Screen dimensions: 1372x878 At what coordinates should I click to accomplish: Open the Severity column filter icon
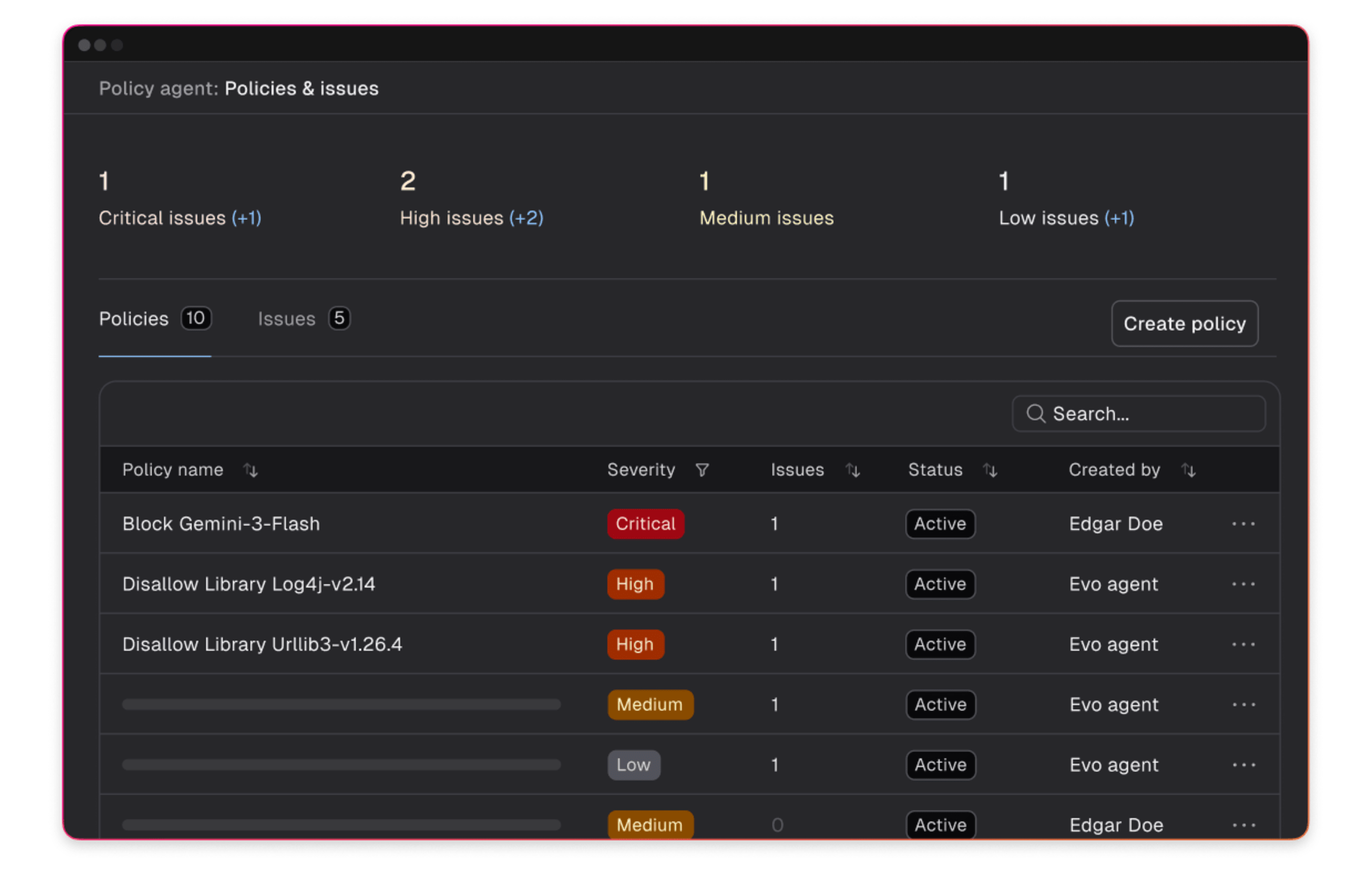702,471
